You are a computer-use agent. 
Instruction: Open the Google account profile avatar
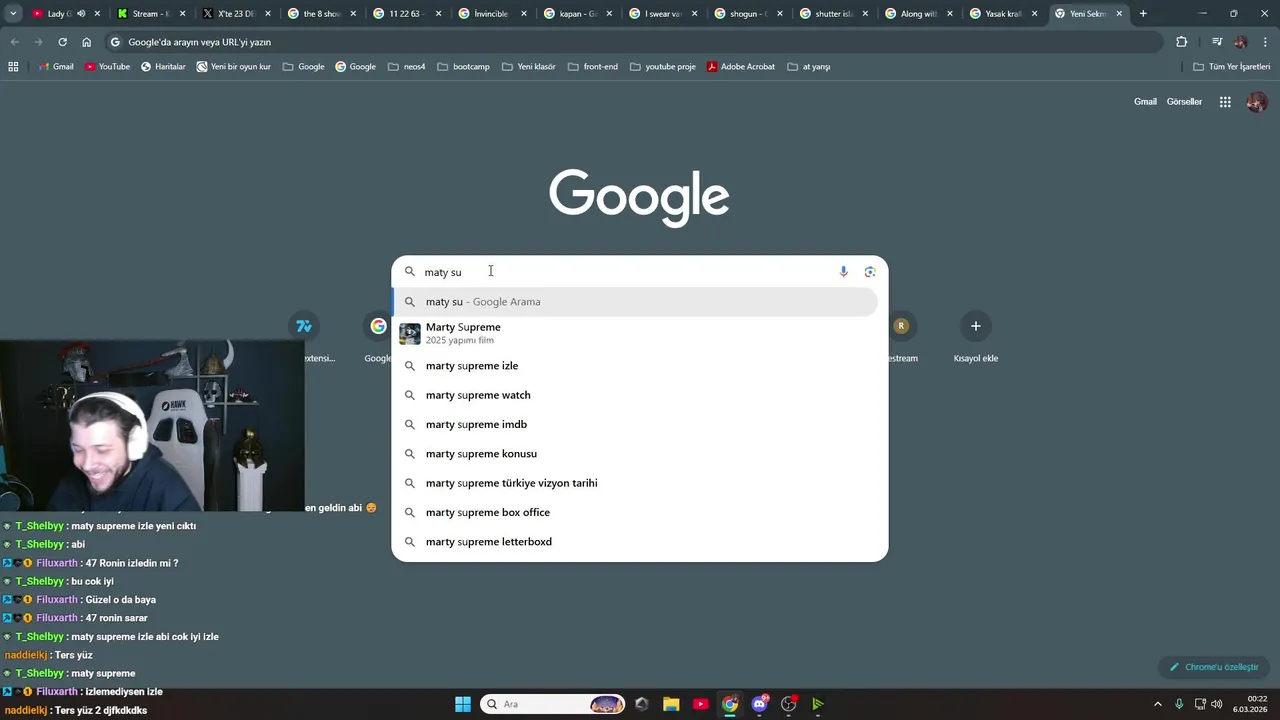(1257, 102)
